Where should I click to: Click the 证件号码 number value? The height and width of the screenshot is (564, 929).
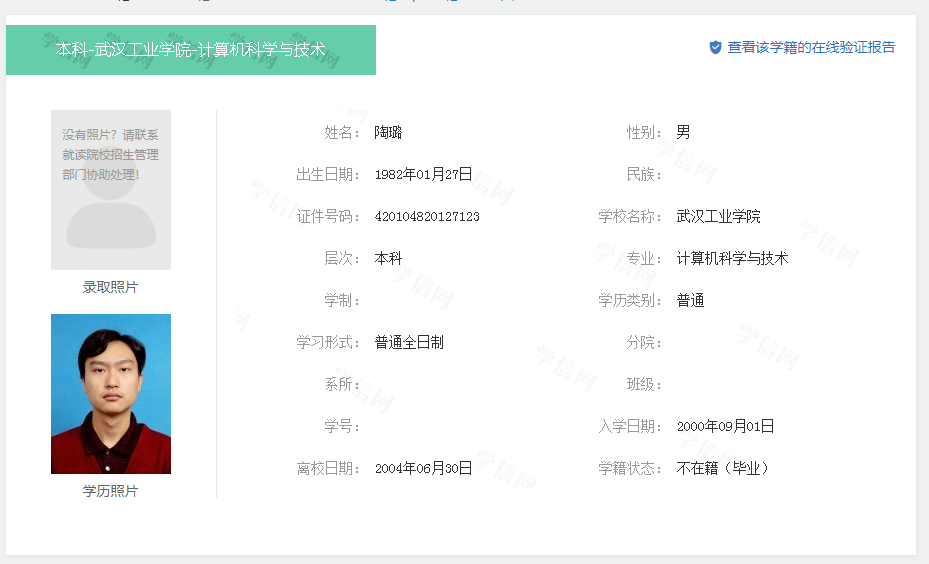(x=427, y=216)
